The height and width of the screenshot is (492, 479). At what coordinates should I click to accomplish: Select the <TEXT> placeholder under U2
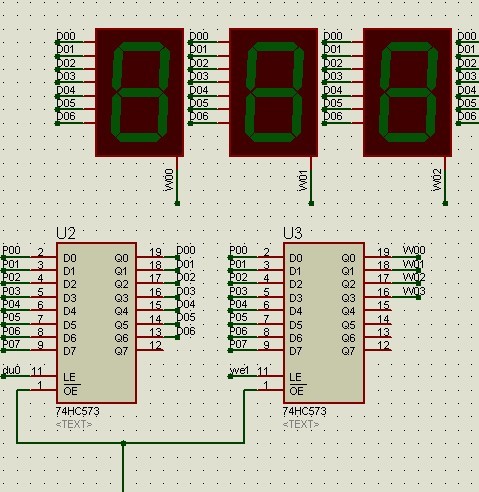click(x=74, y=424)
